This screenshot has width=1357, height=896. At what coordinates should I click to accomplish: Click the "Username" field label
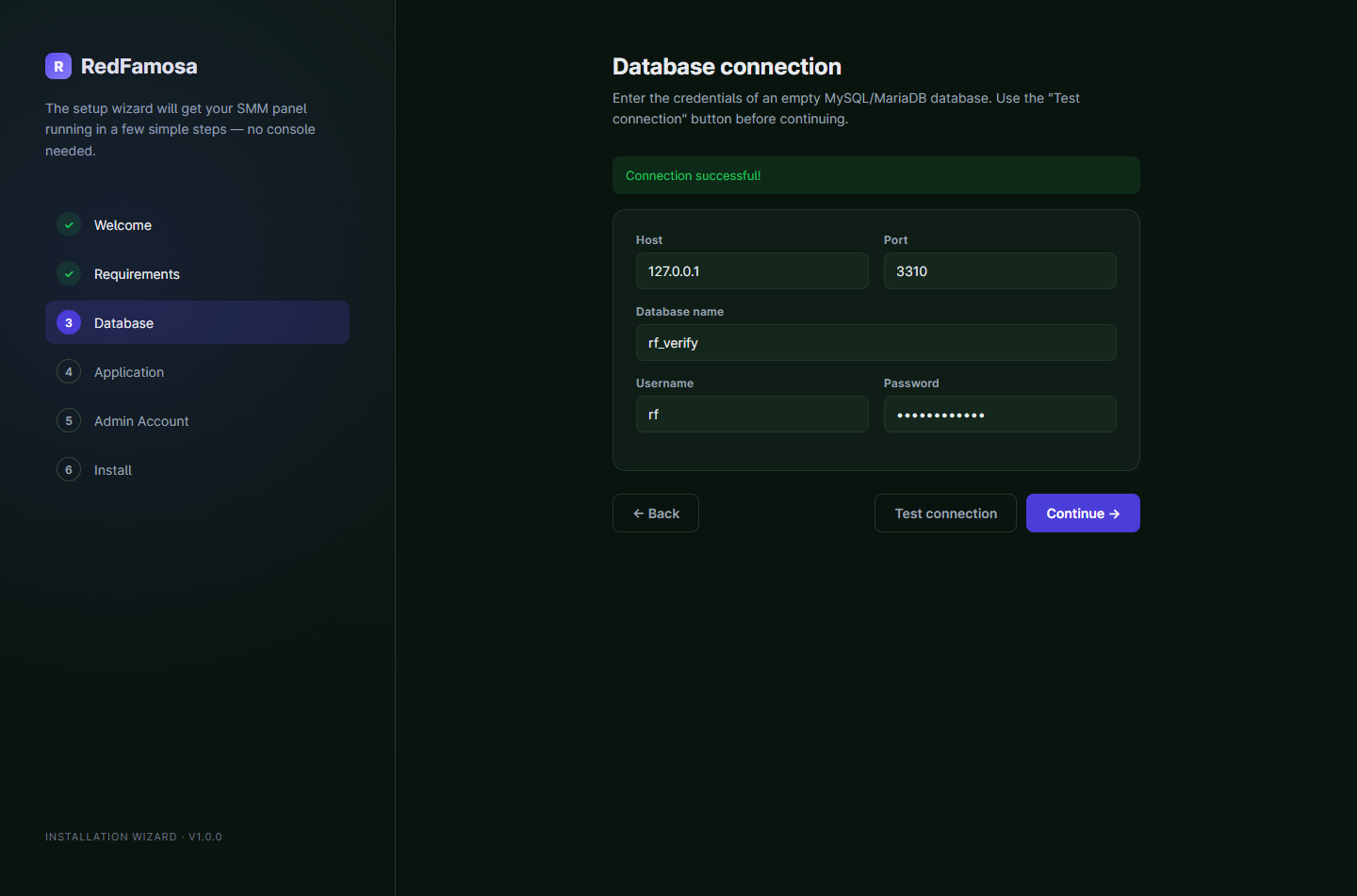tap(664, 383)
